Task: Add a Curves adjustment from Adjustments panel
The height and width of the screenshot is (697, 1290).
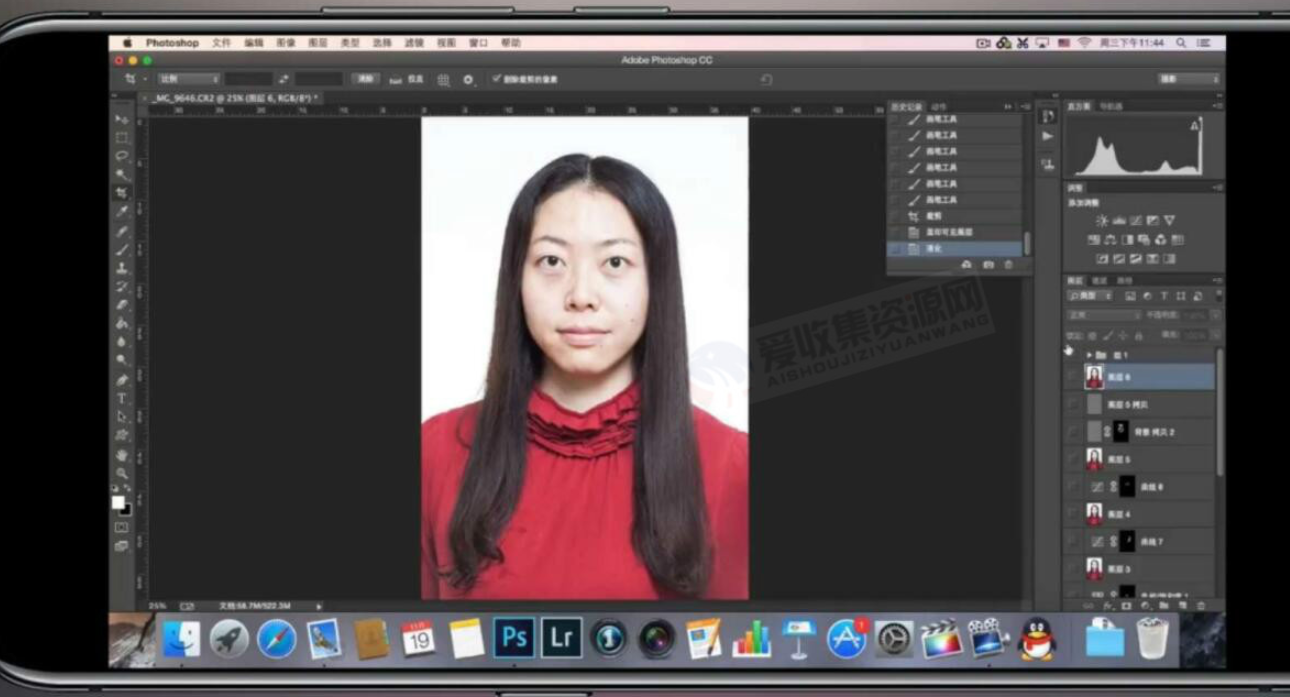Action: point(1136,220)
